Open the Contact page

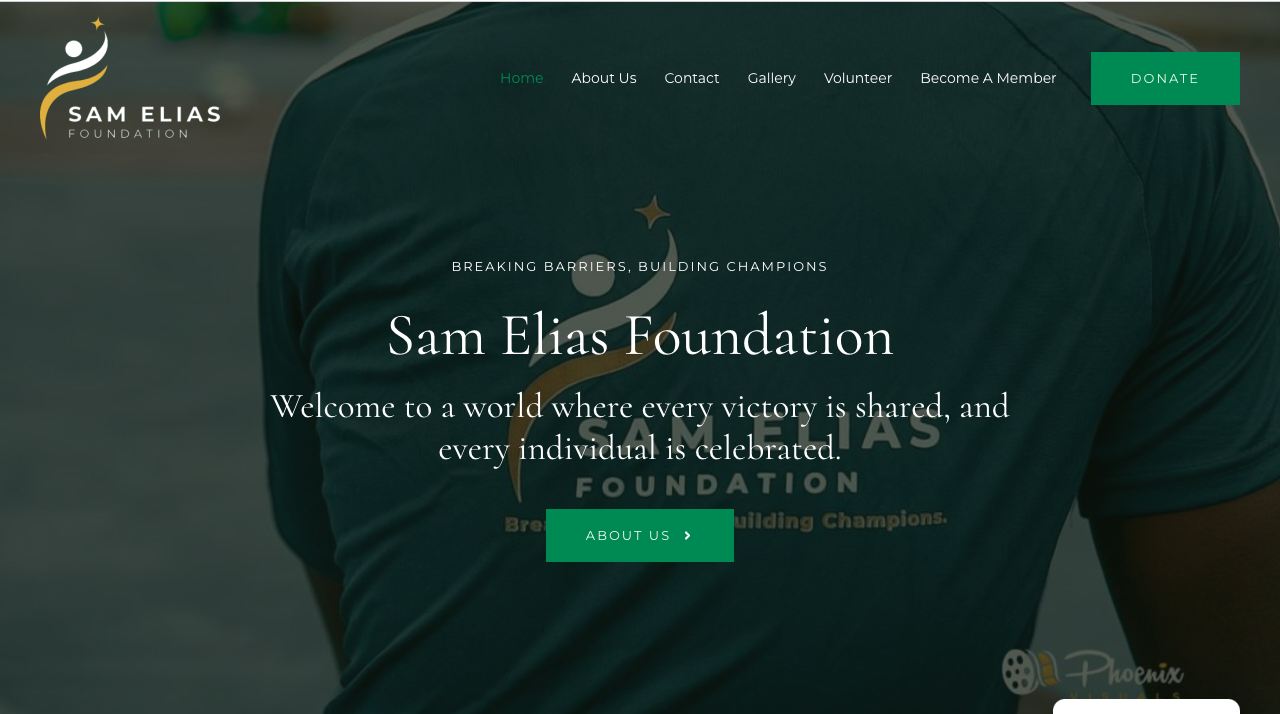point(692,78)
